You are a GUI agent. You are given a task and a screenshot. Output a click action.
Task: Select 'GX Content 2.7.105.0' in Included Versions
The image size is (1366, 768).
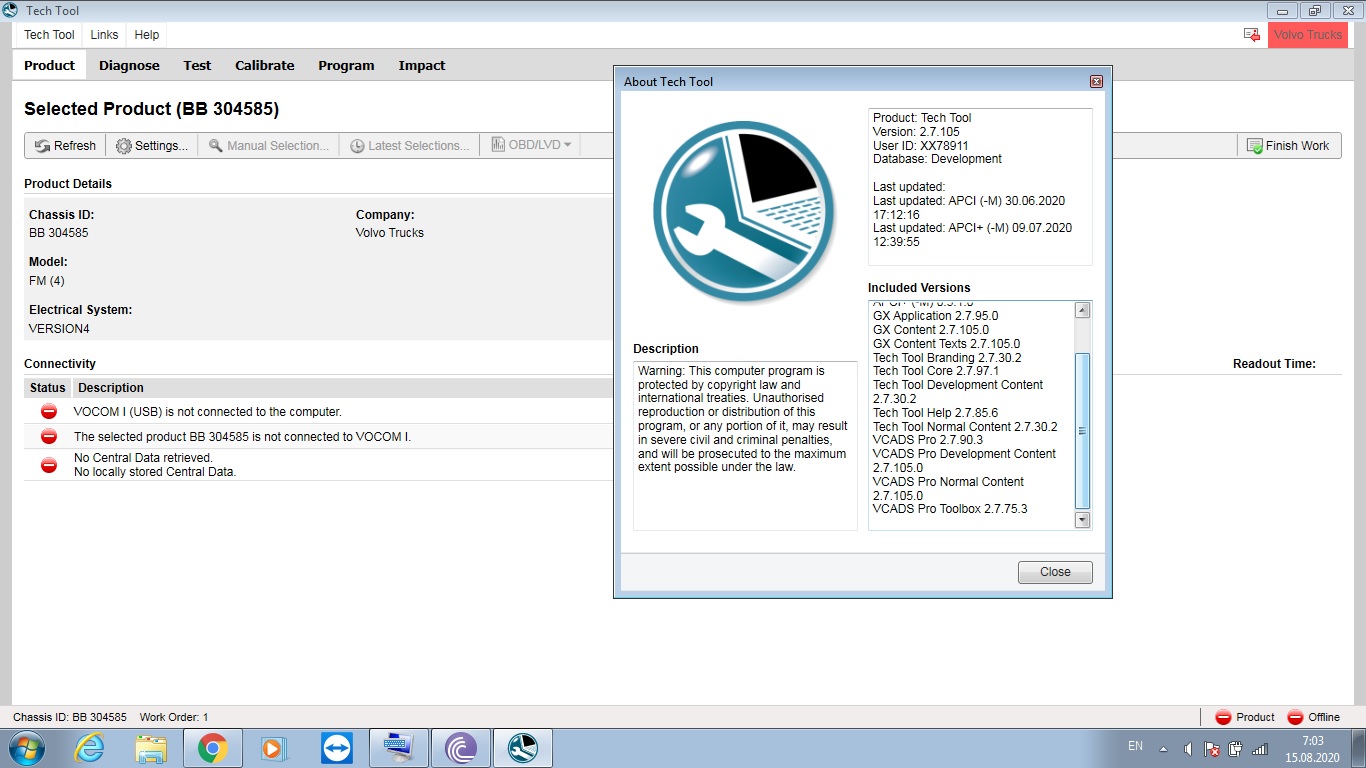[930, 330]
